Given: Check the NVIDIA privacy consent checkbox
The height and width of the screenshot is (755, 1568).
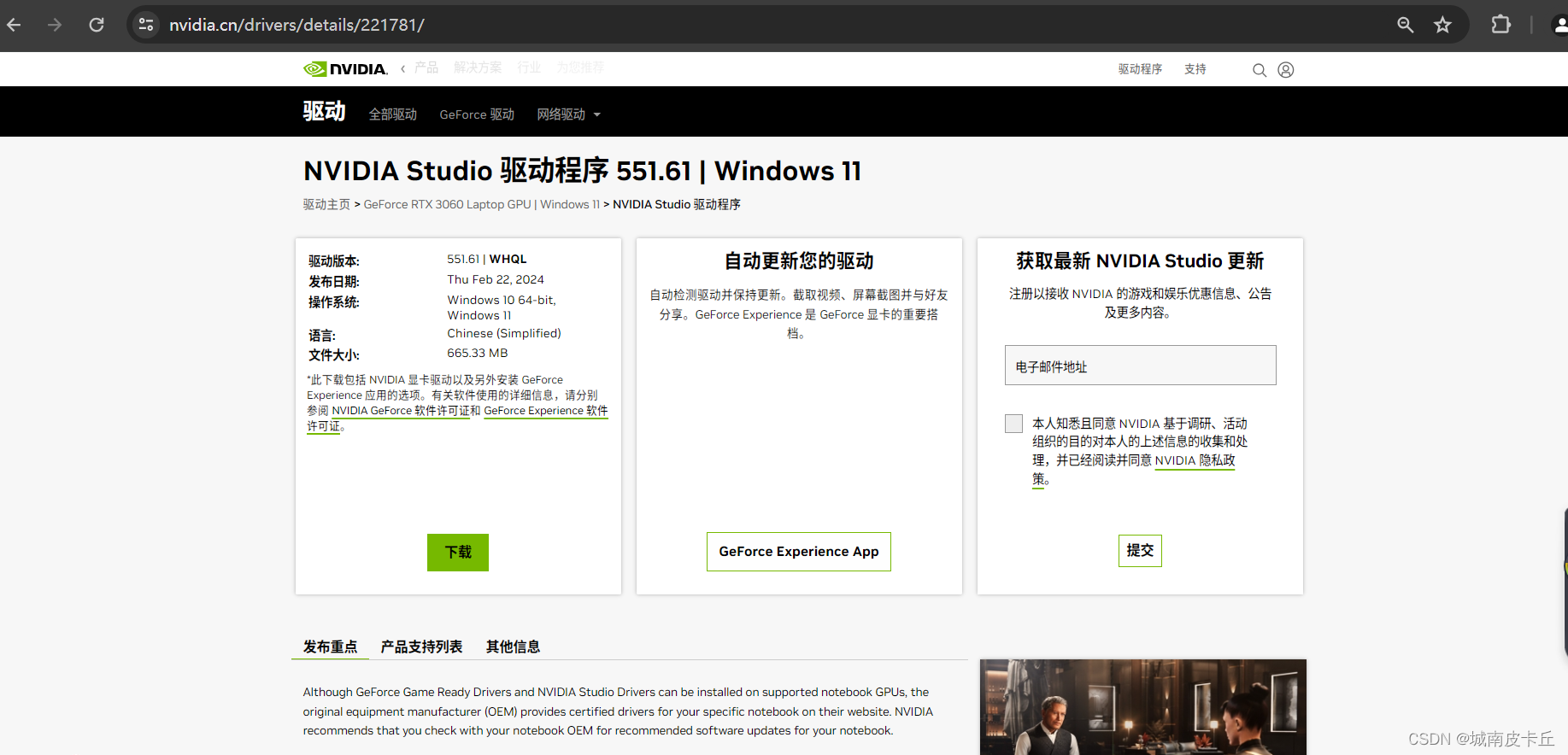Looking at the screenshot, I should point(1013,424).
